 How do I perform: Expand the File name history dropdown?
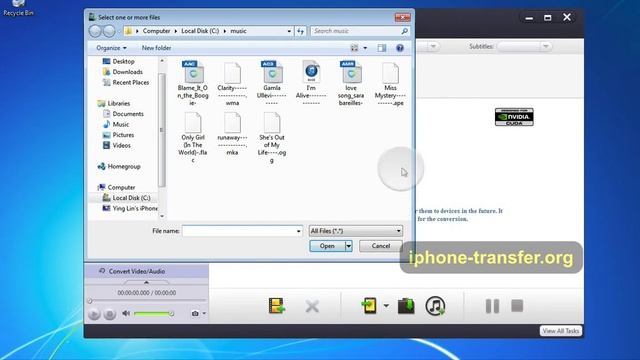tap(298, 231)
